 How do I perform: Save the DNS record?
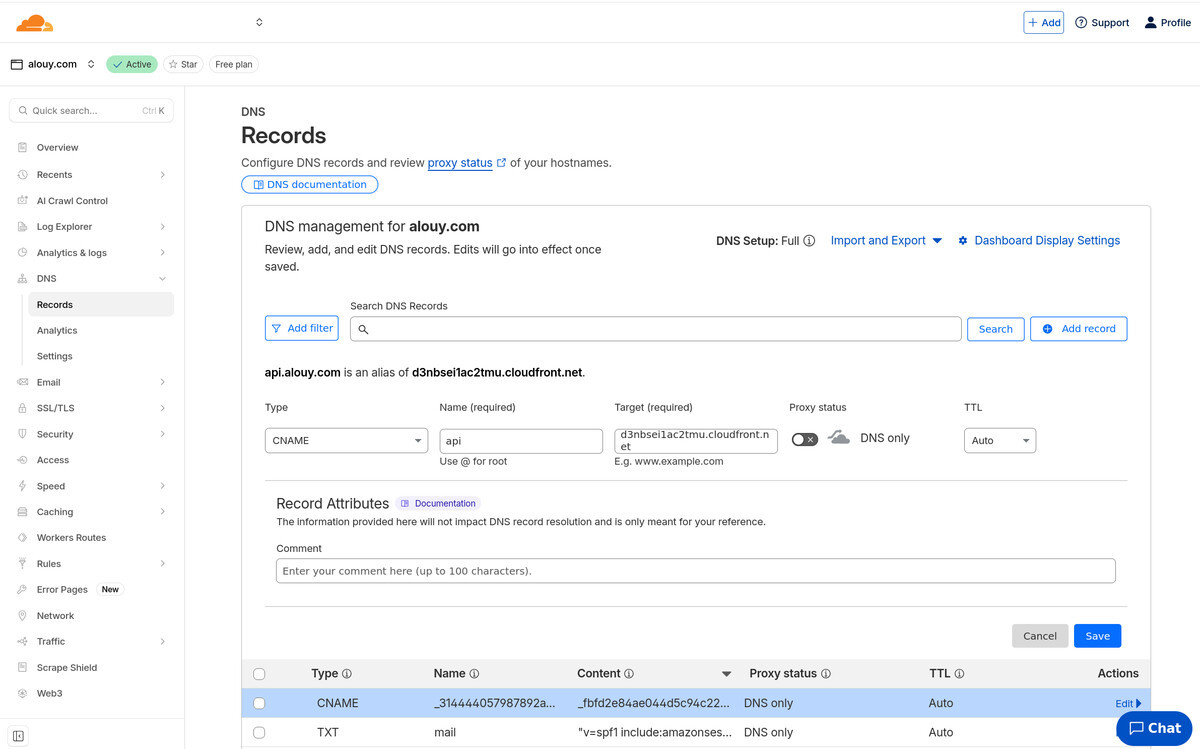pyautogui.click(x=1097, y=636)
